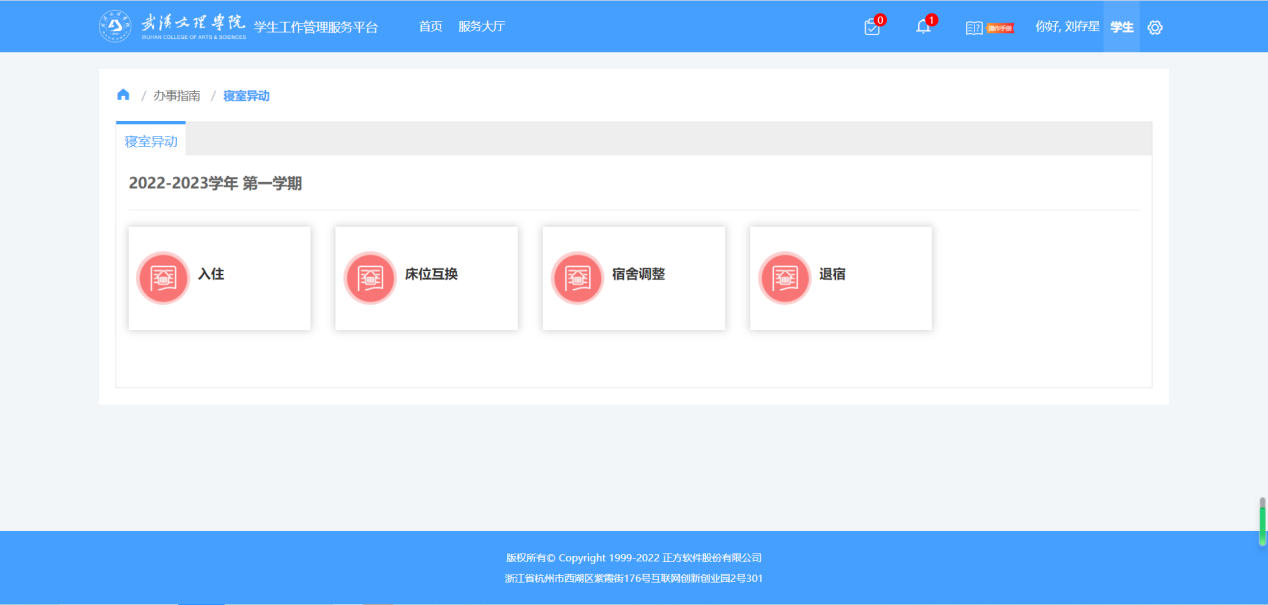Click the Wuhan College emblem logo
This screenshot has width=1268, height=605.
[x=115, y=26]
